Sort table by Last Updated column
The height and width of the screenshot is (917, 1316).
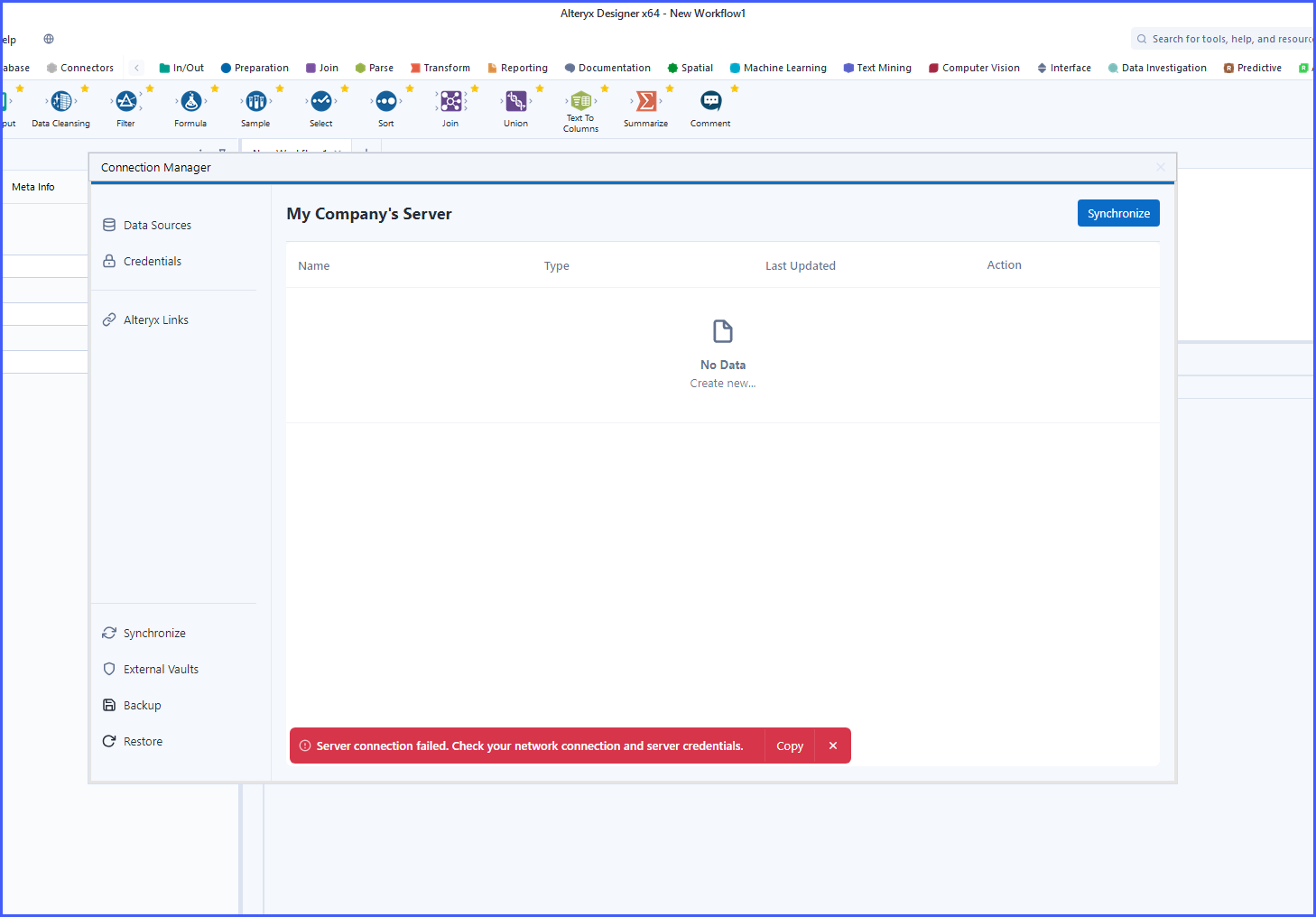tap(801, 265)
